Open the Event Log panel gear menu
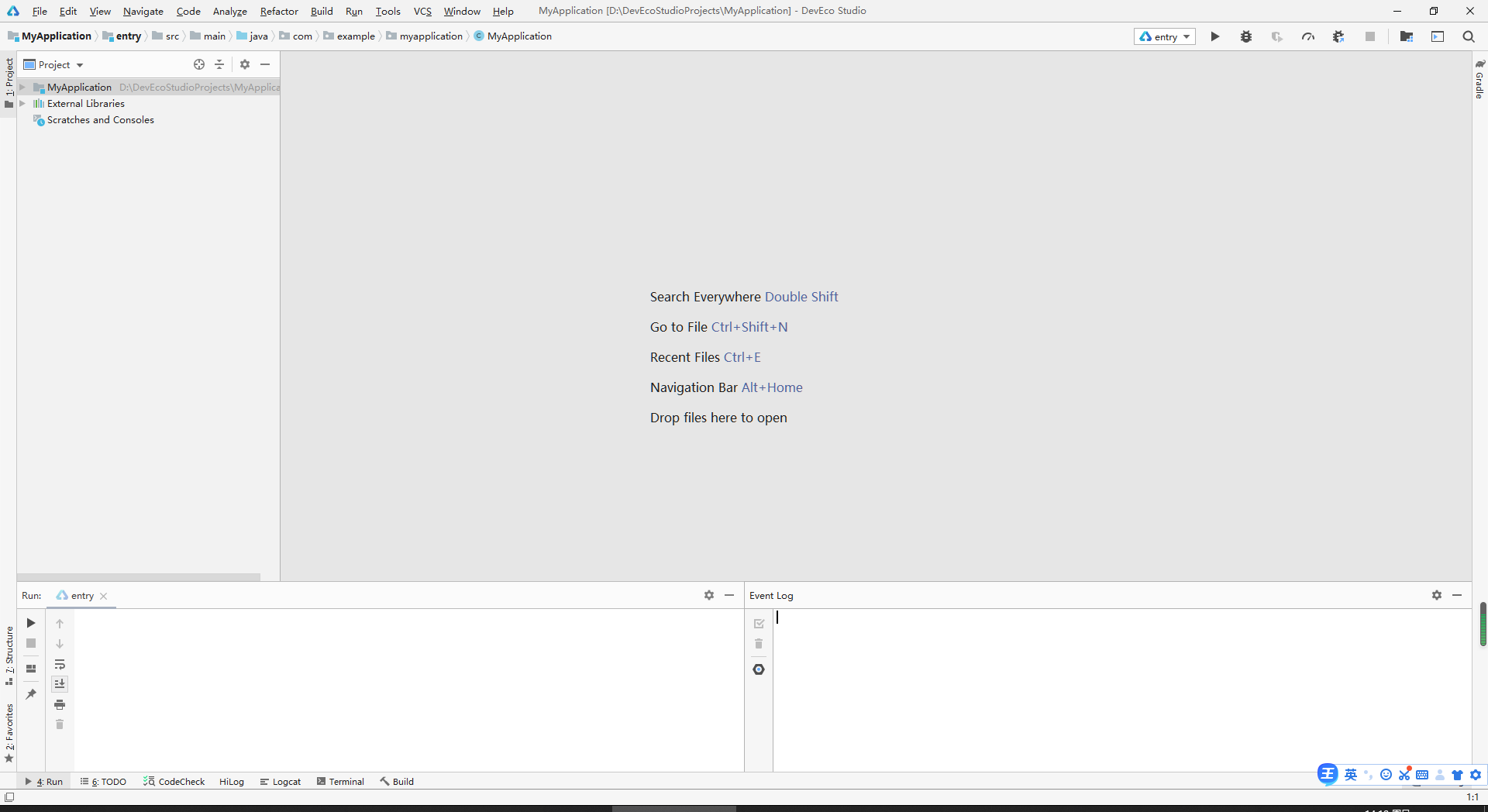Screen dimensions: 1488x812 point(1437,595)
